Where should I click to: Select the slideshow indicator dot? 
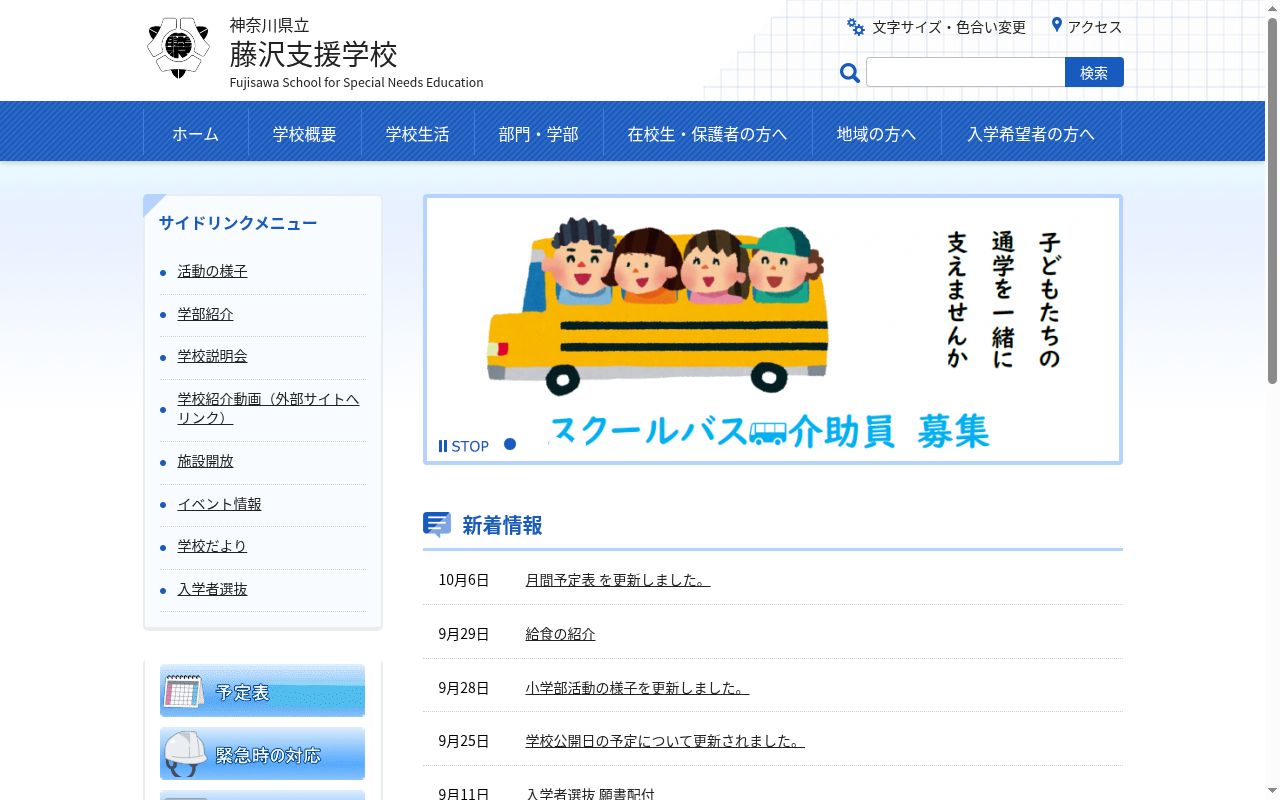point(510,444)
